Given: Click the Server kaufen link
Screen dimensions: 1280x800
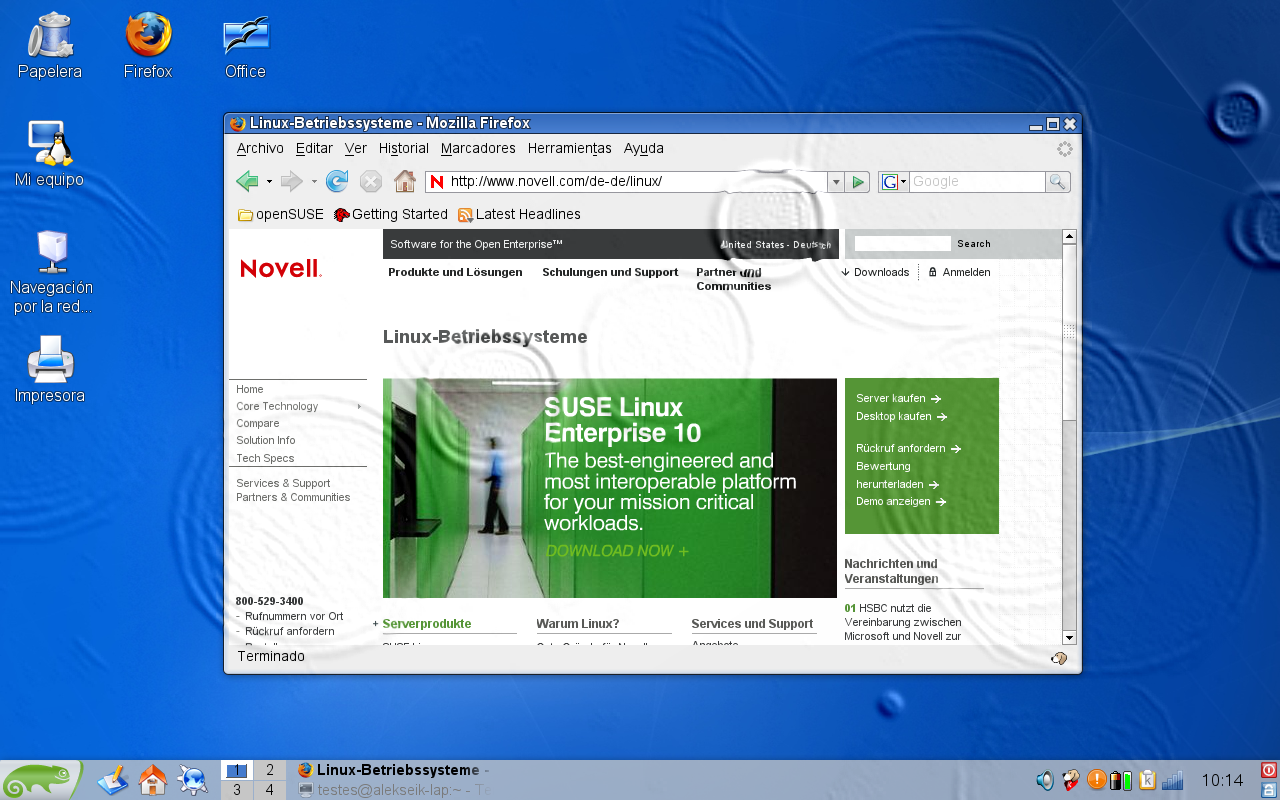Looking at the screenshot, I should (898, 398).
